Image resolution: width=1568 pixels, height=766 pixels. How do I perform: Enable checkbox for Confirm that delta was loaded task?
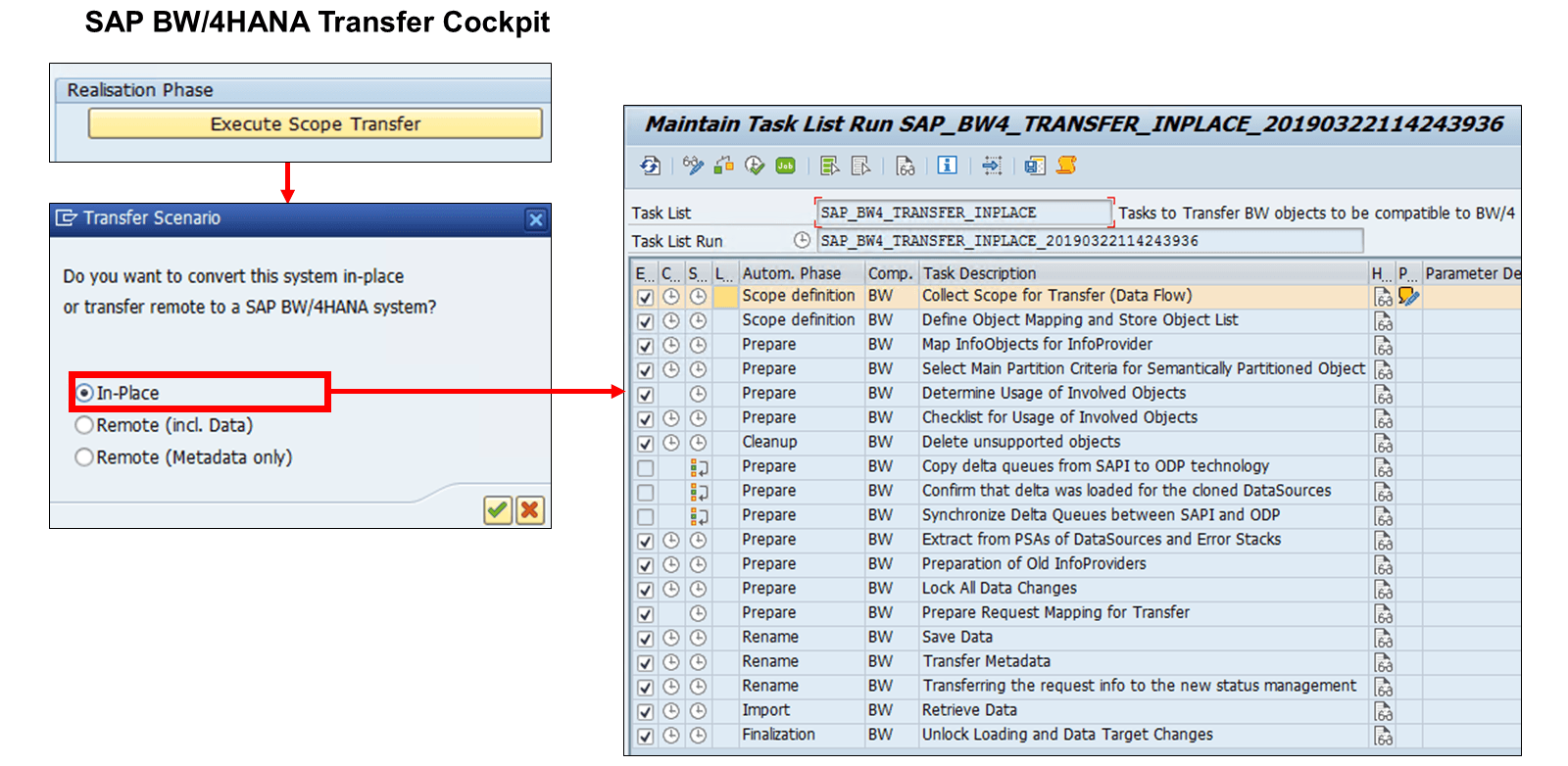645,493
